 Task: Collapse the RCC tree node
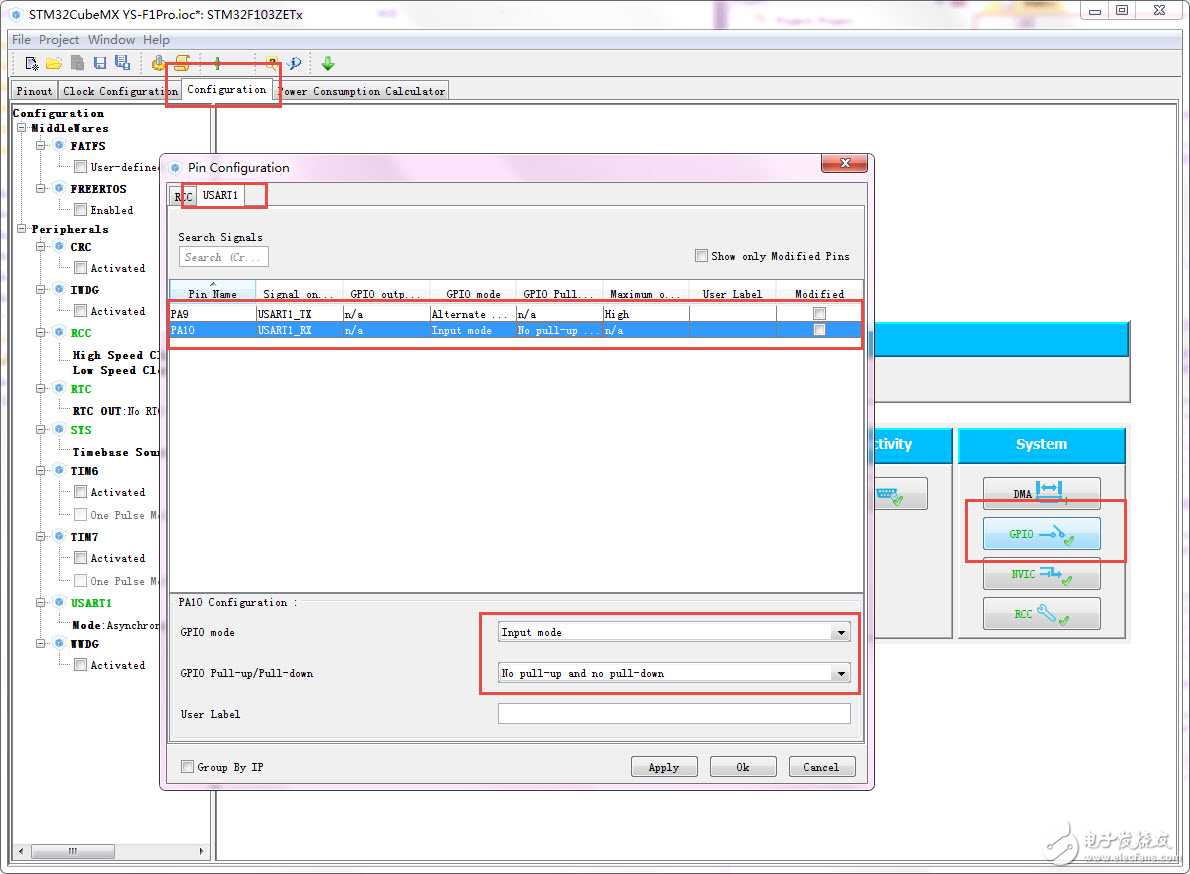click(41, 332)
